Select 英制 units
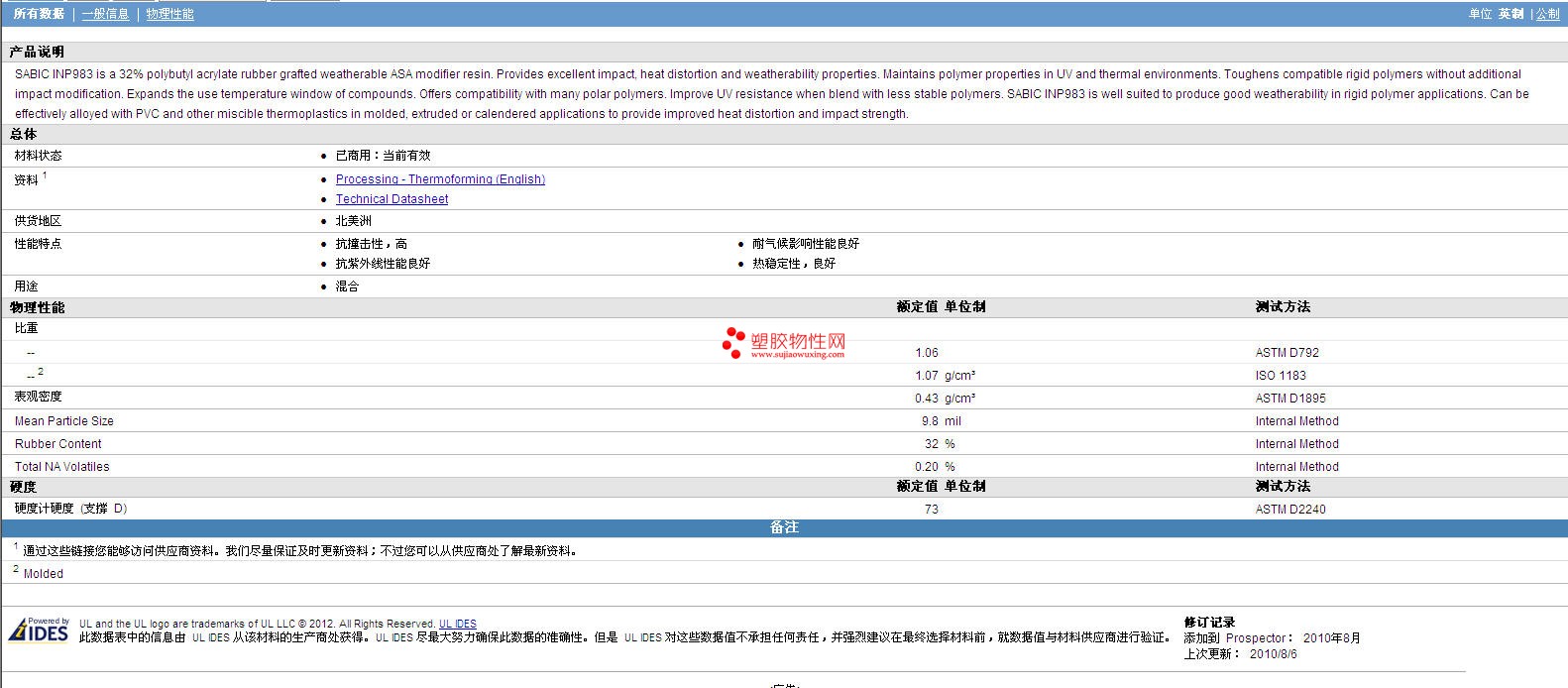Viewport: 1568px width, 688px height. (1511, 14)
